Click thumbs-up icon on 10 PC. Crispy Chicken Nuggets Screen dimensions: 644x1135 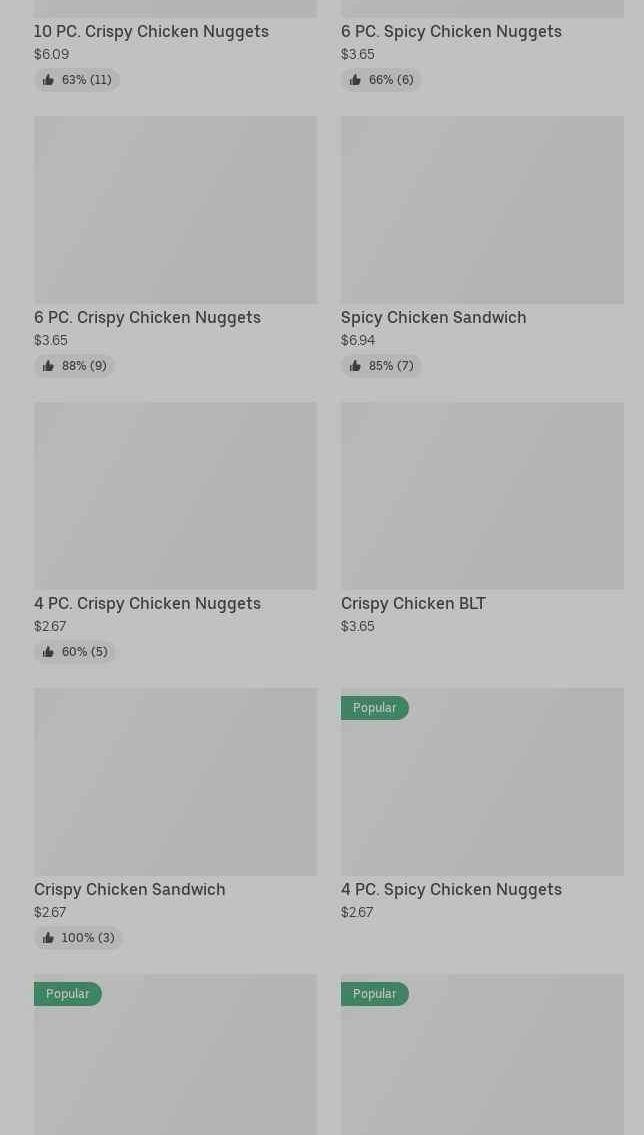pyautogui.click(x=48, y=80)
